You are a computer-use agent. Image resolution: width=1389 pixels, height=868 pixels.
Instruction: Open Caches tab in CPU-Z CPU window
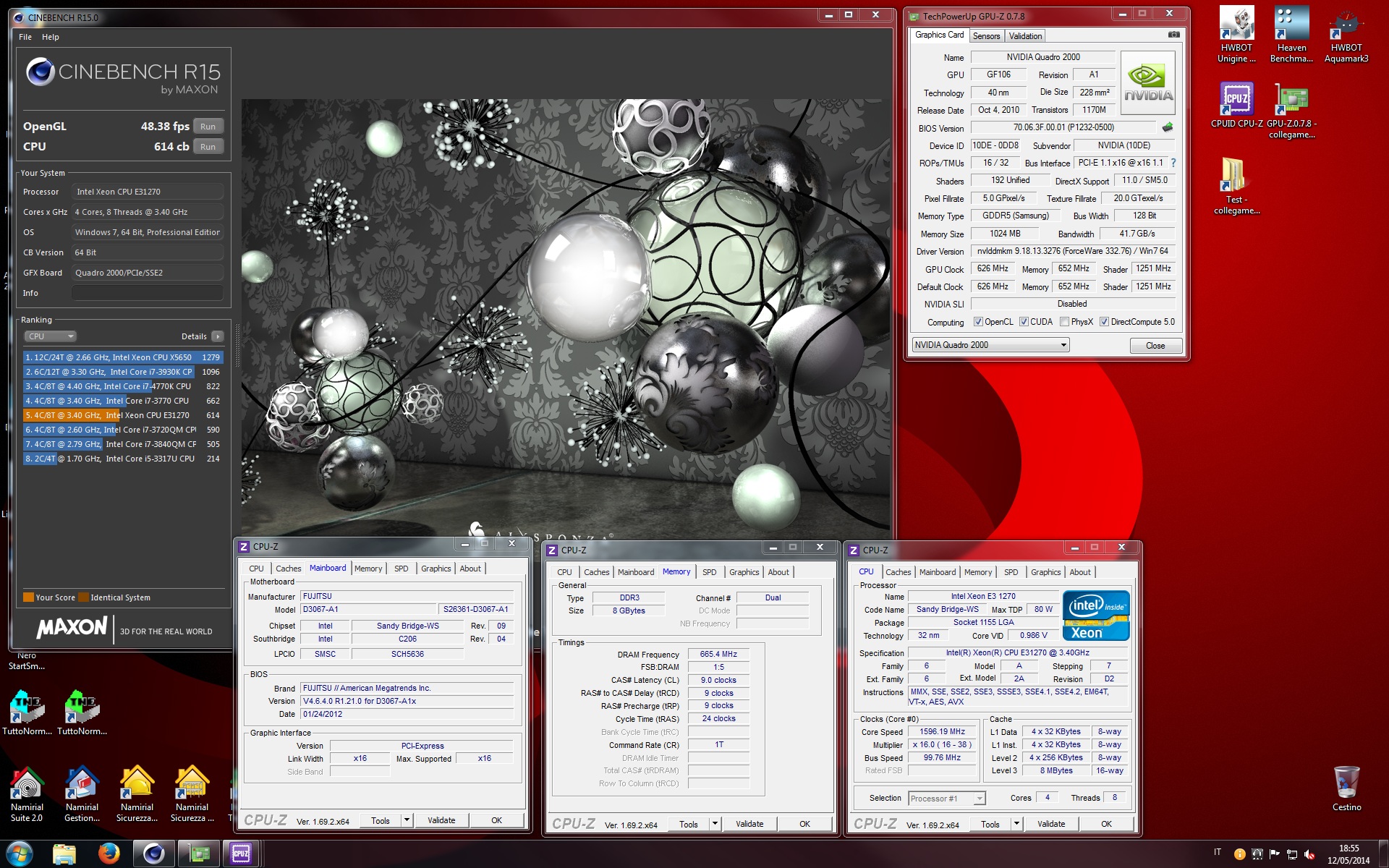pyautogui.click(x=898, y=572)
